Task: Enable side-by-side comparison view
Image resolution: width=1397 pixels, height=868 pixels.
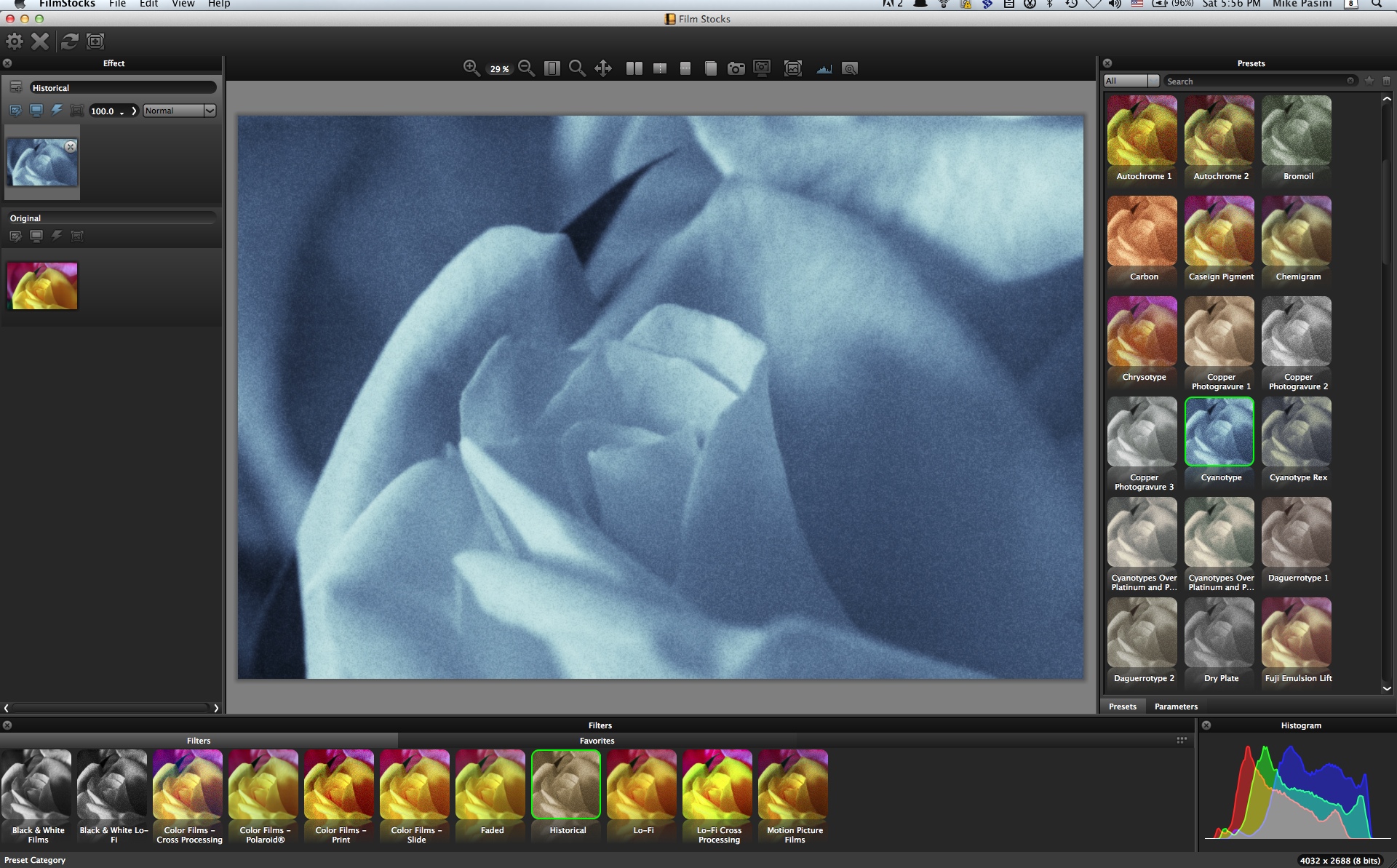Action: (x=634, y=68)
